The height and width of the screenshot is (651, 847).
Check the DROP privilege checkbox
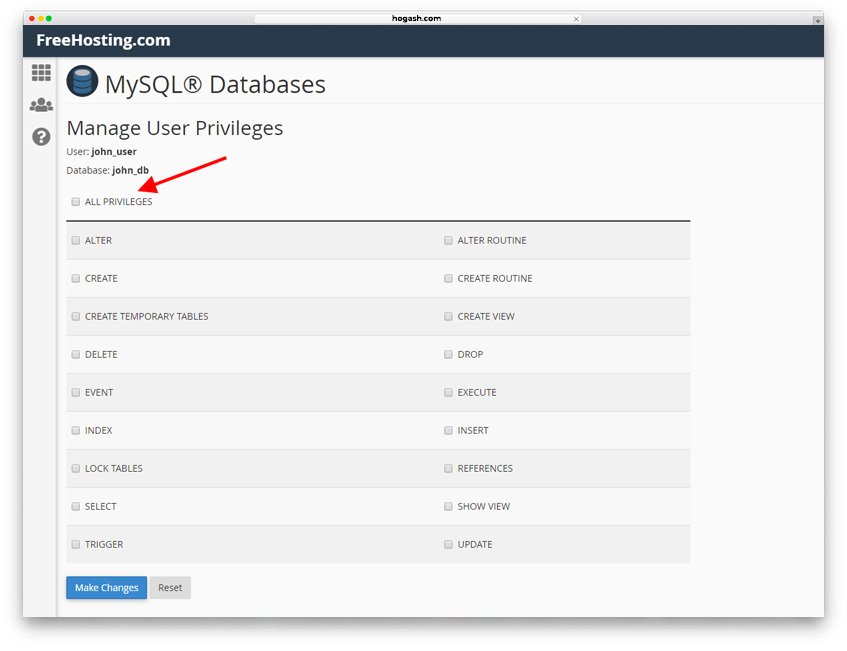[x=448, y=354]
